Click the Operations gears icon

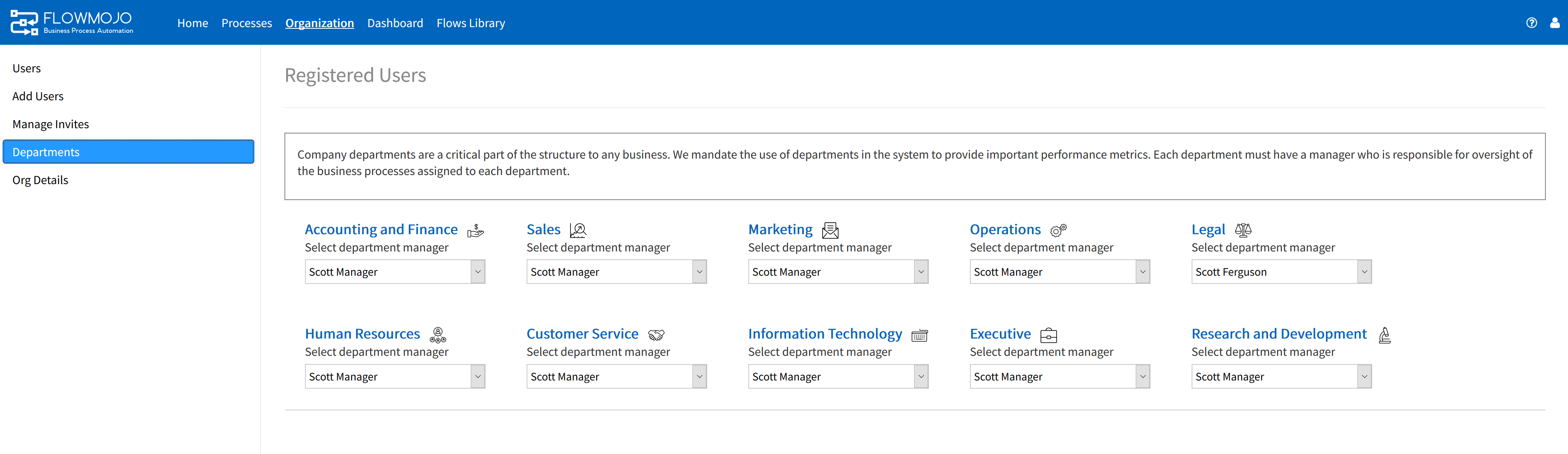[1058, 230]
